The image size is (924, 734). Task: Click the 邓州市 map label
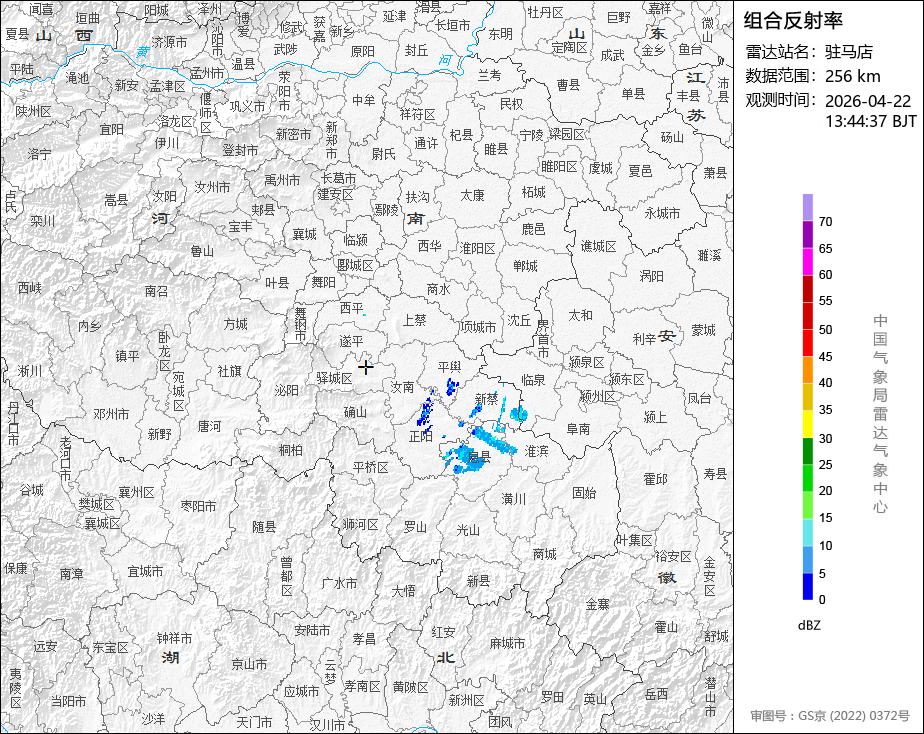pyautogui.click(x=111, y=414)
